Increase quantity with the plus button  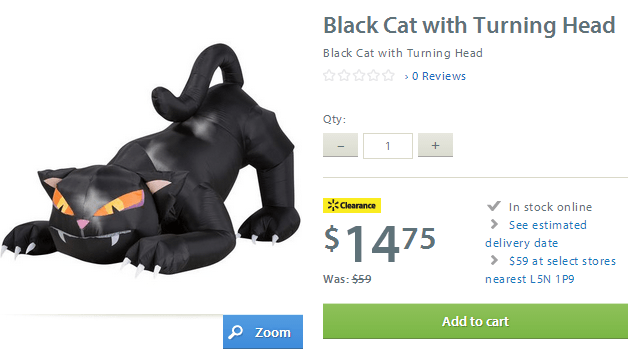[x=435, y=145]
